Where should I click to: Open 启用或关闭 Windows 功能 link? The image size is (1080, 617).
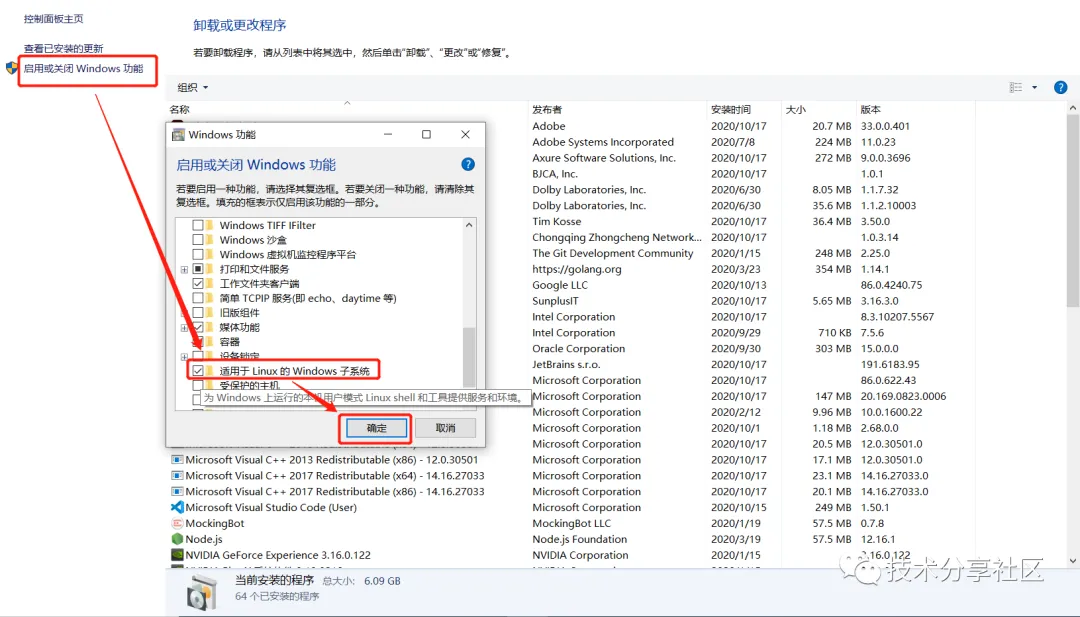pyautogui.click(x=83, y=68)
